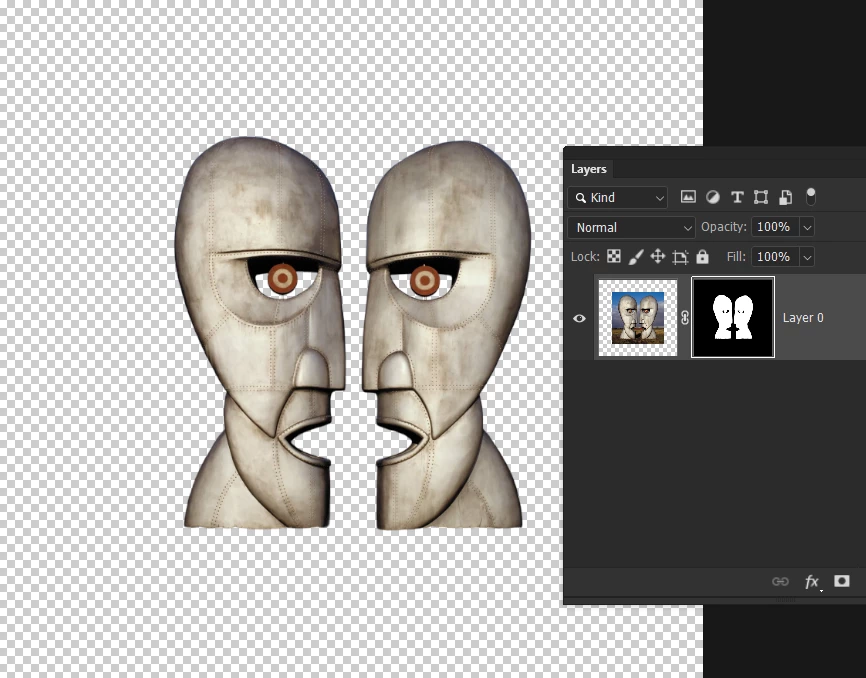The width and height of the screenshot is (866, 678).
Task: Open the Normal blend mode dropdown
Action: point(631,227)
